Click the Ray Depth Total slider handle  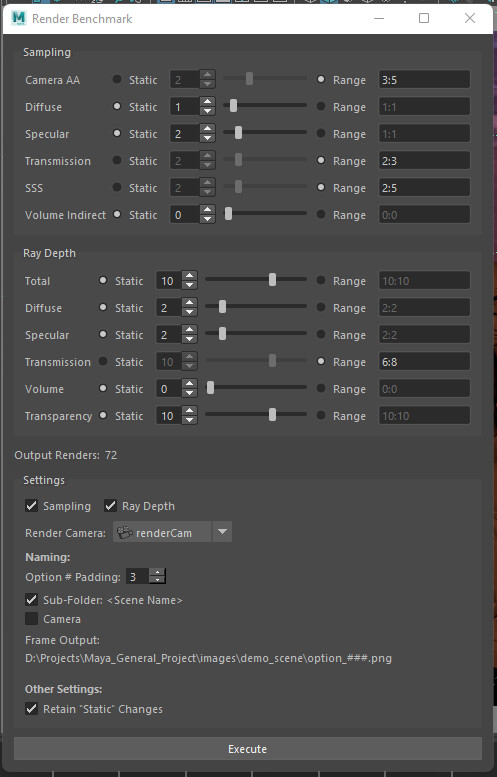(x=272, y=279)
